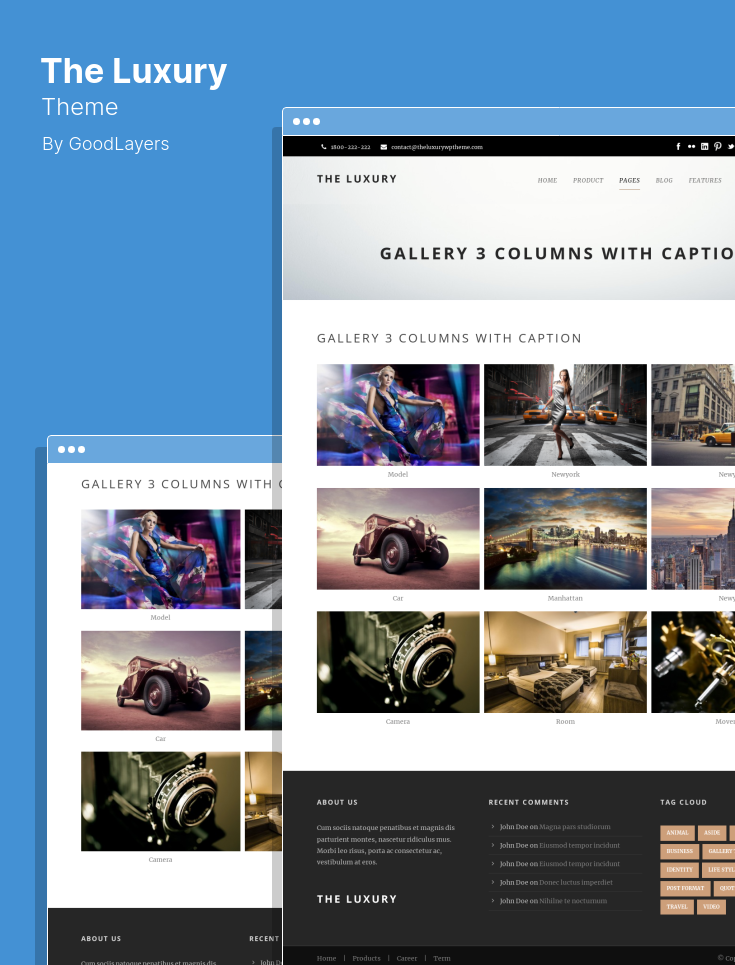
Task: Click the phone icon beside 1800-222-222
Action: (324, 147)
